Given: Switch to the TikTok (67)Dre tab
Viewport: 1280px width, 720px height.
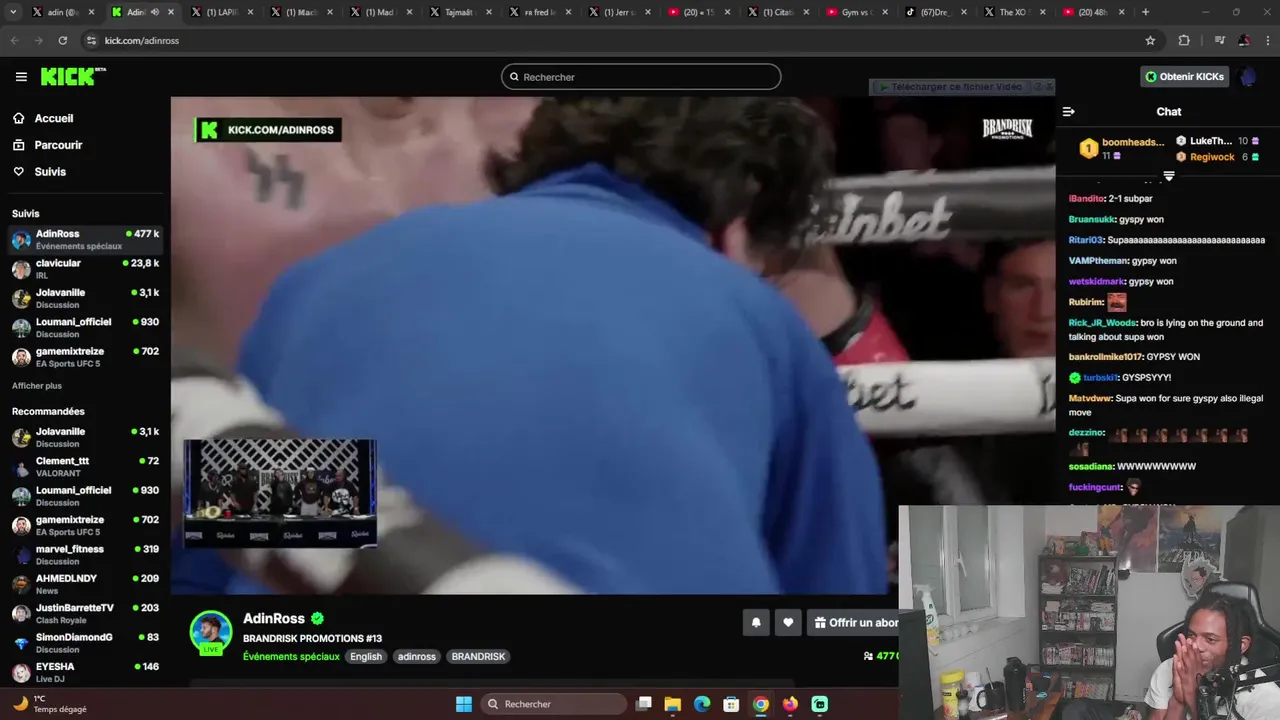Looking at the screenshot, I should [935, 12].
